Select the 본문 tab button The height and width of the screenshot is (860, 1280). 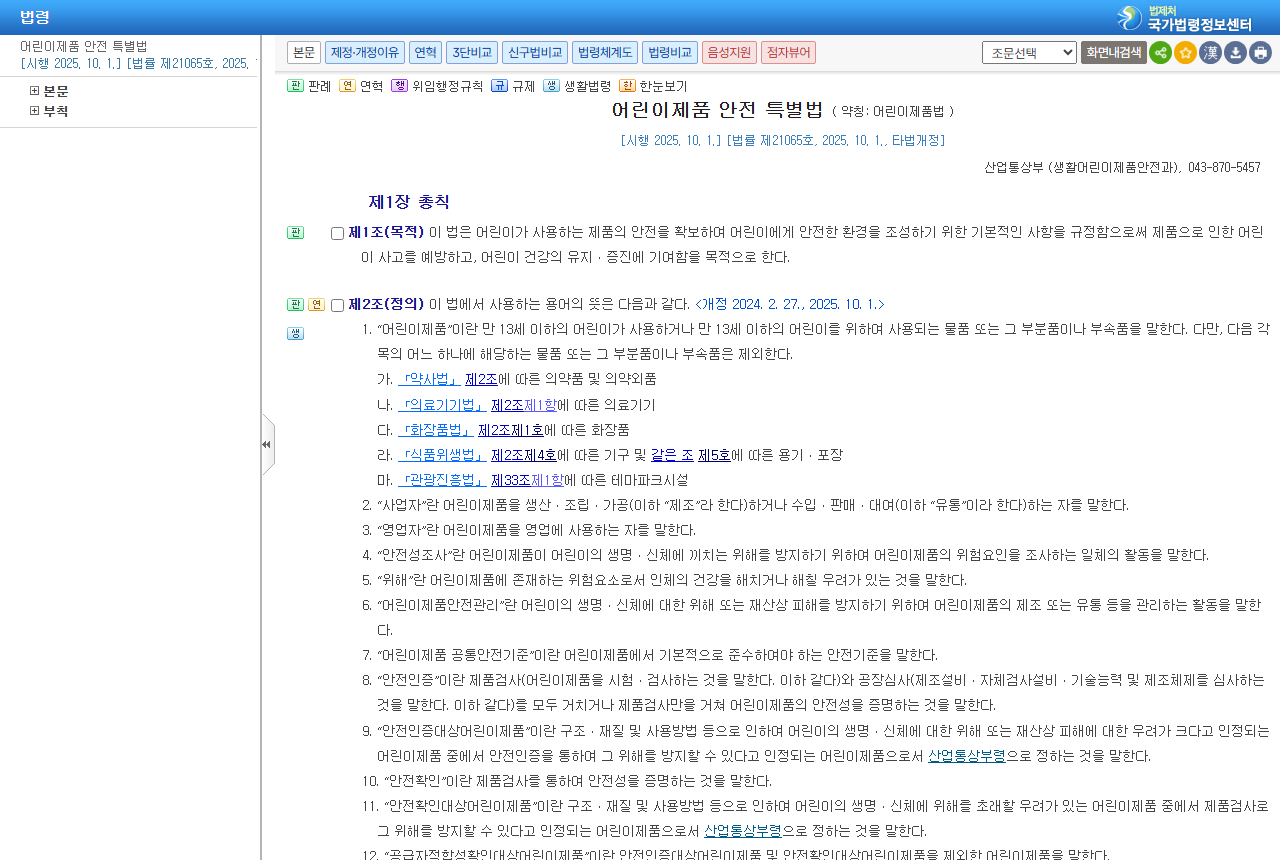click(x=304, y=52)
